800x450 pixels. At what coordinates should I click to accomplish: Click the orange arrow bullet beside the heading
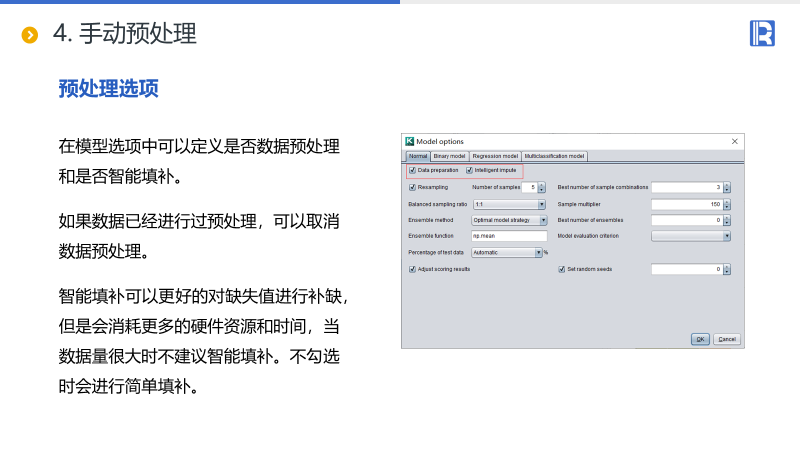[x=30, y=35]
